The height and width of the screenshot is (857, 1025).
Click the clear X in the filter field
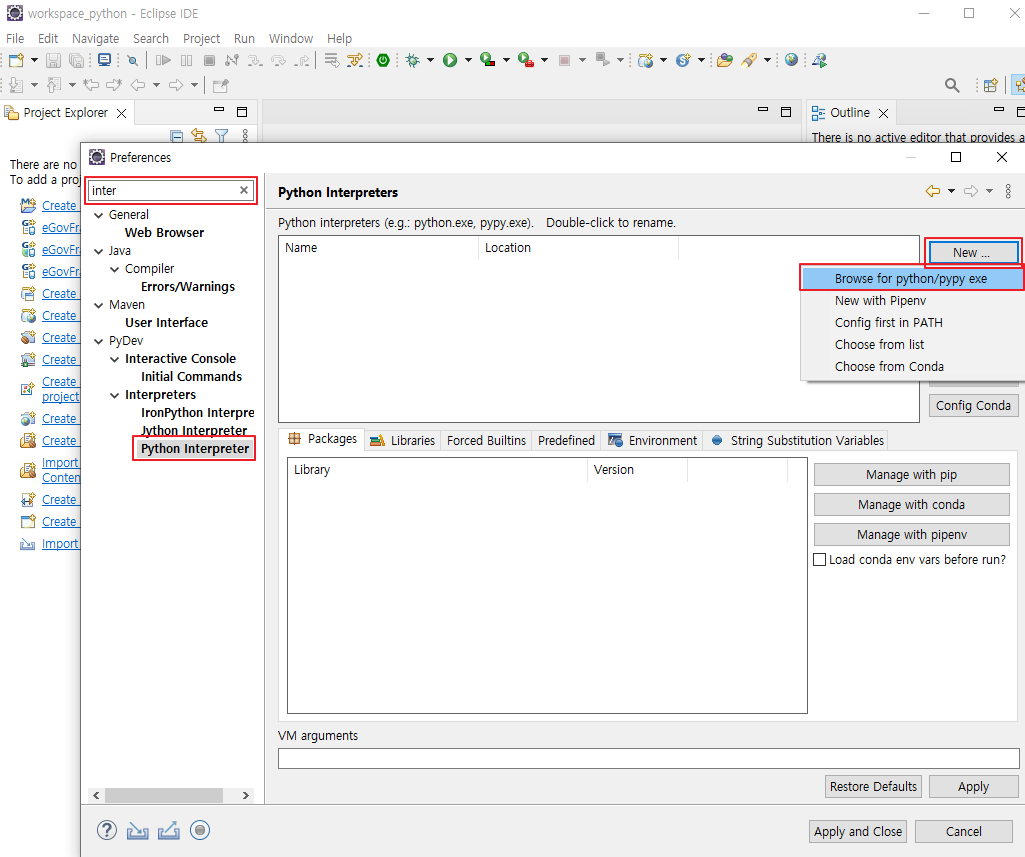point(244,190)
